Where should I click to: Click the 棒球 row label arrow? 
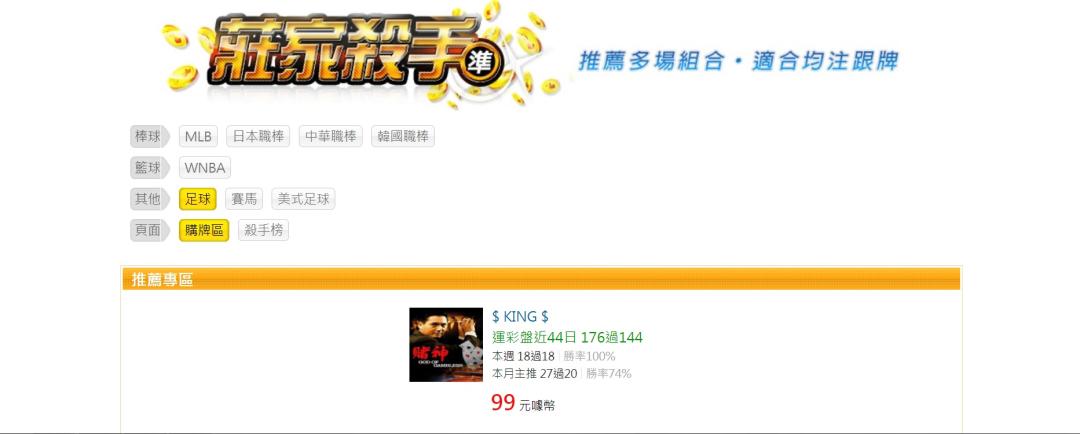pyautogui.click(x=149, y=136)
